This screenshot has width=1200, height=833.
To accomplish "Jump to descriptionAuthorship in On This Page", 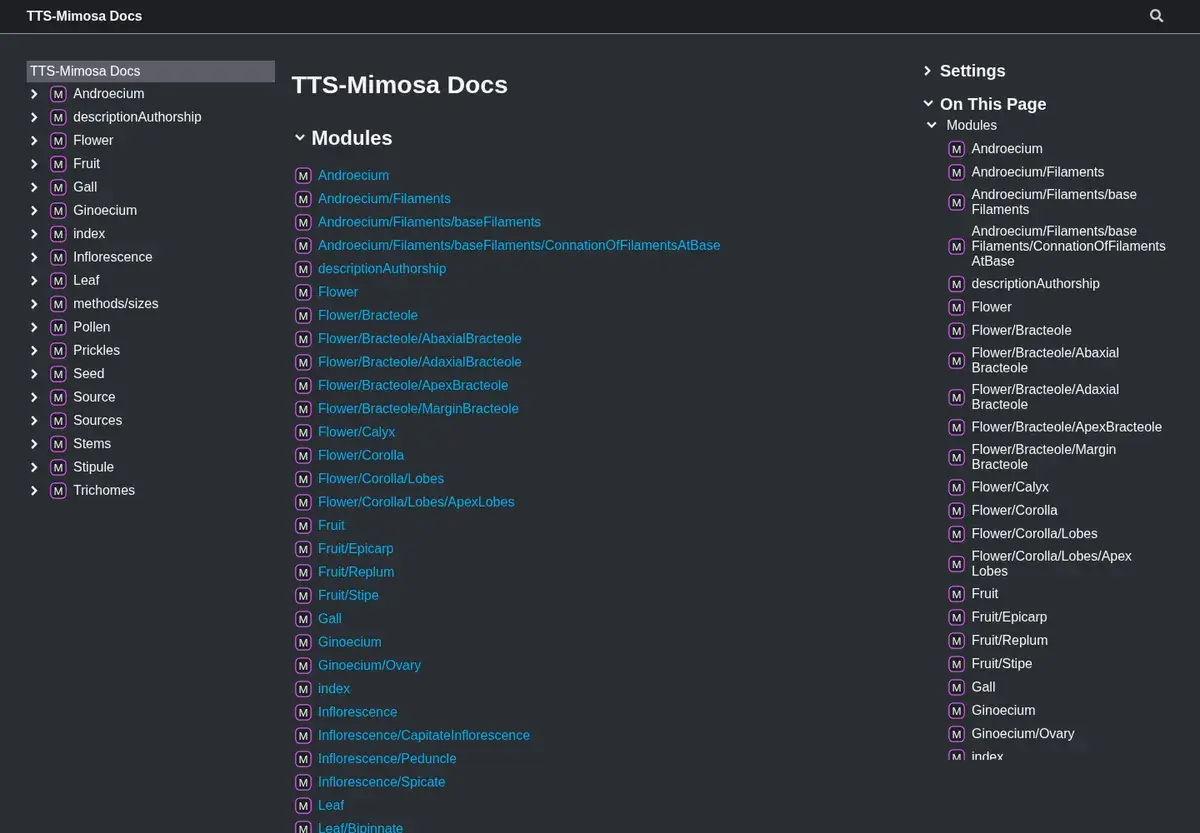I will coord(1036,284).
